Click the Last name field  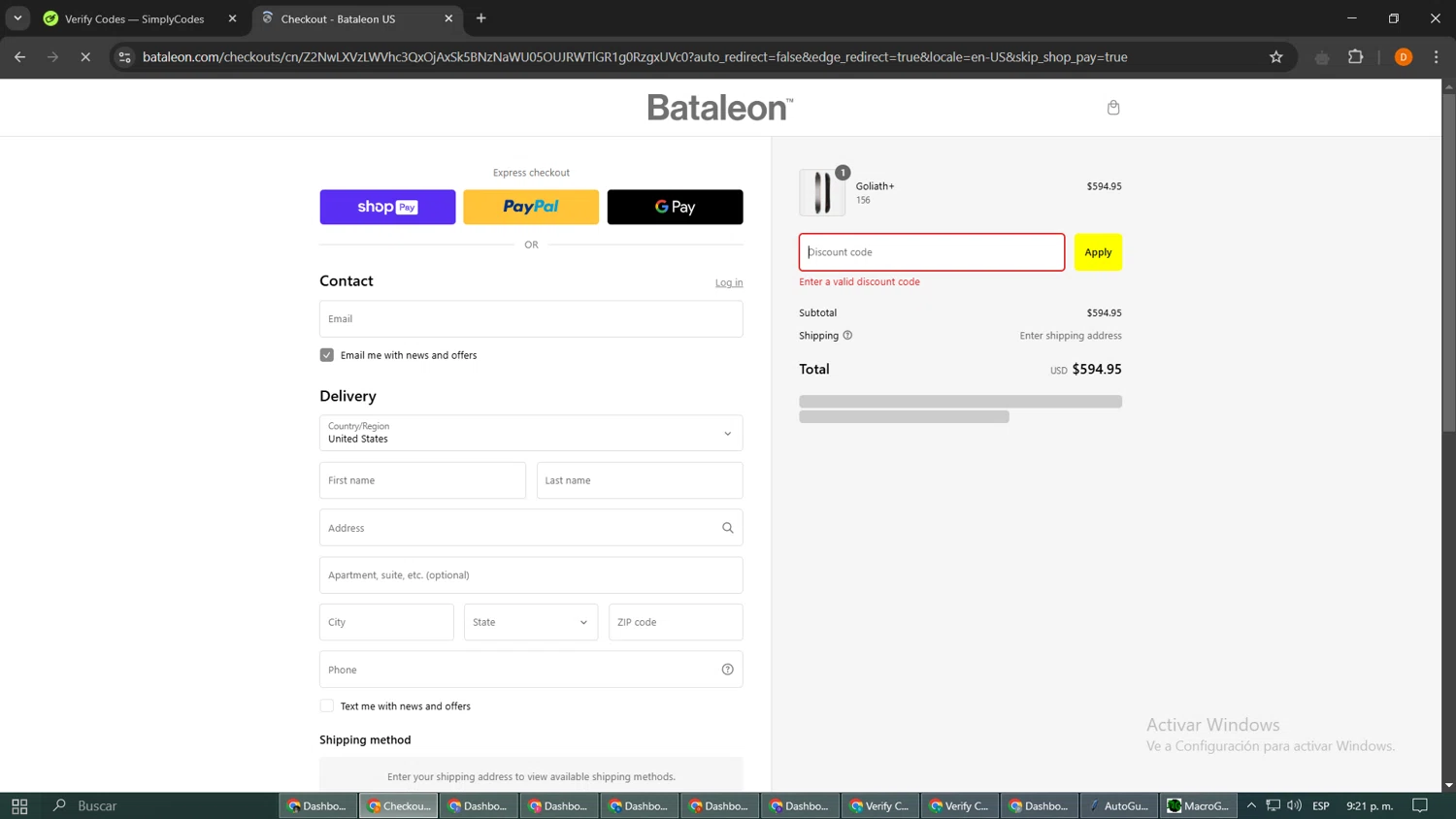point(640,480)
